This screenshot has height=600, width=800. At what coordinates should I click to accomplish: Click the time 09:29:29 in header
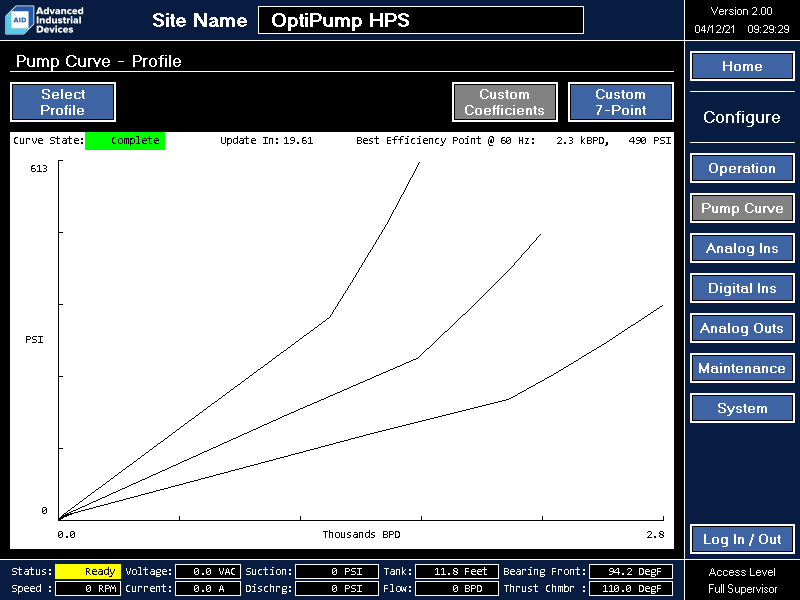tap(768, 29)
